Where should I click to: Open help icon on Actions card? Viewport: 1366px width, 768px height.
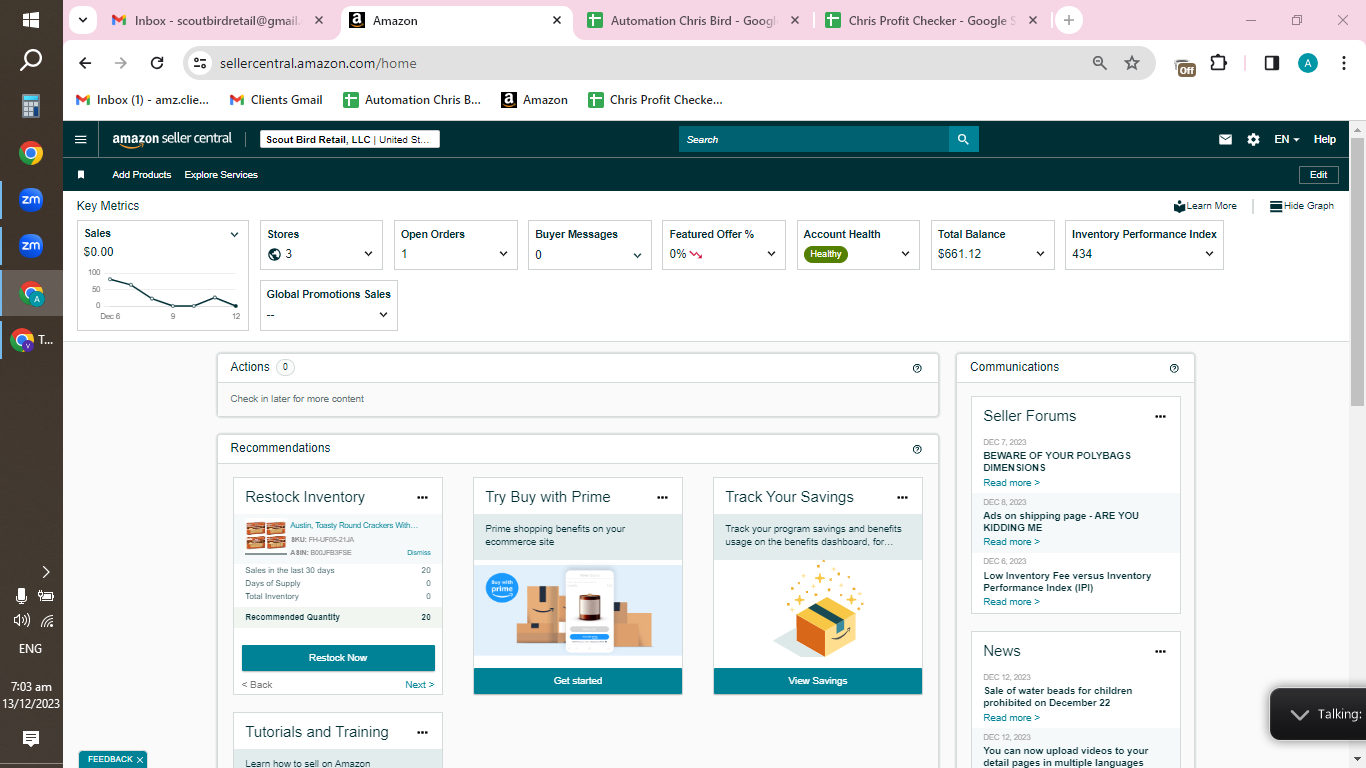tap(917, 368)
